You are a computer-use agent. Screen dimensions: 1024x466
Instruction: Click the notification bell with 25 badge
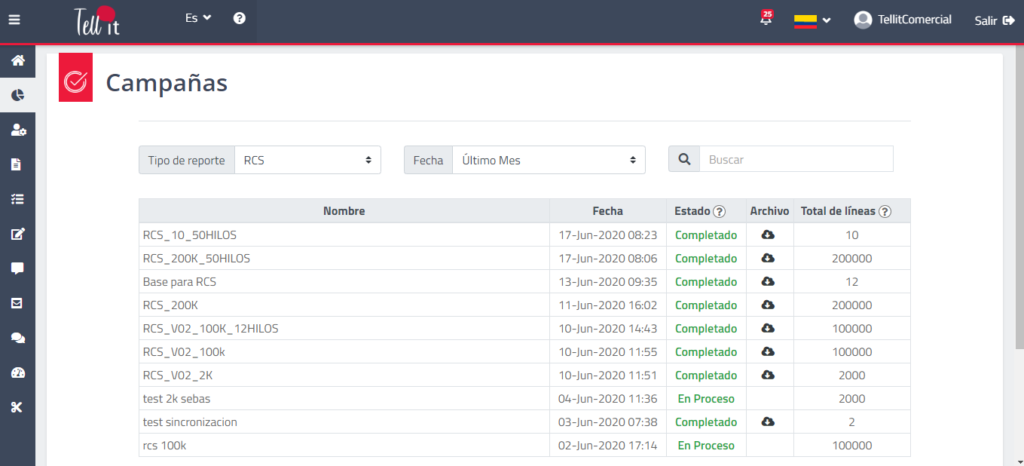[766, 19]
